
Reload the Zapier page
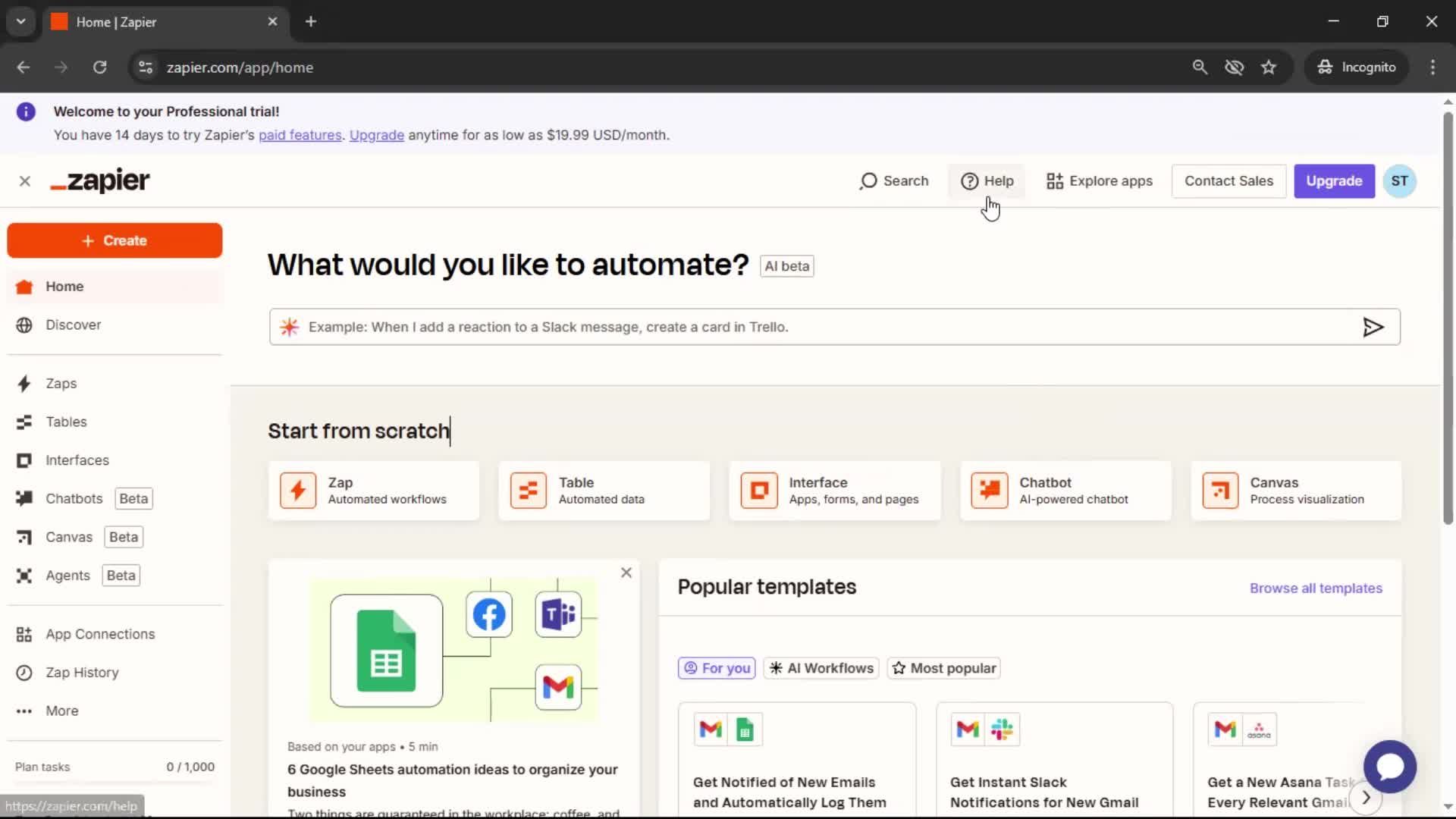tap(99, 67)
